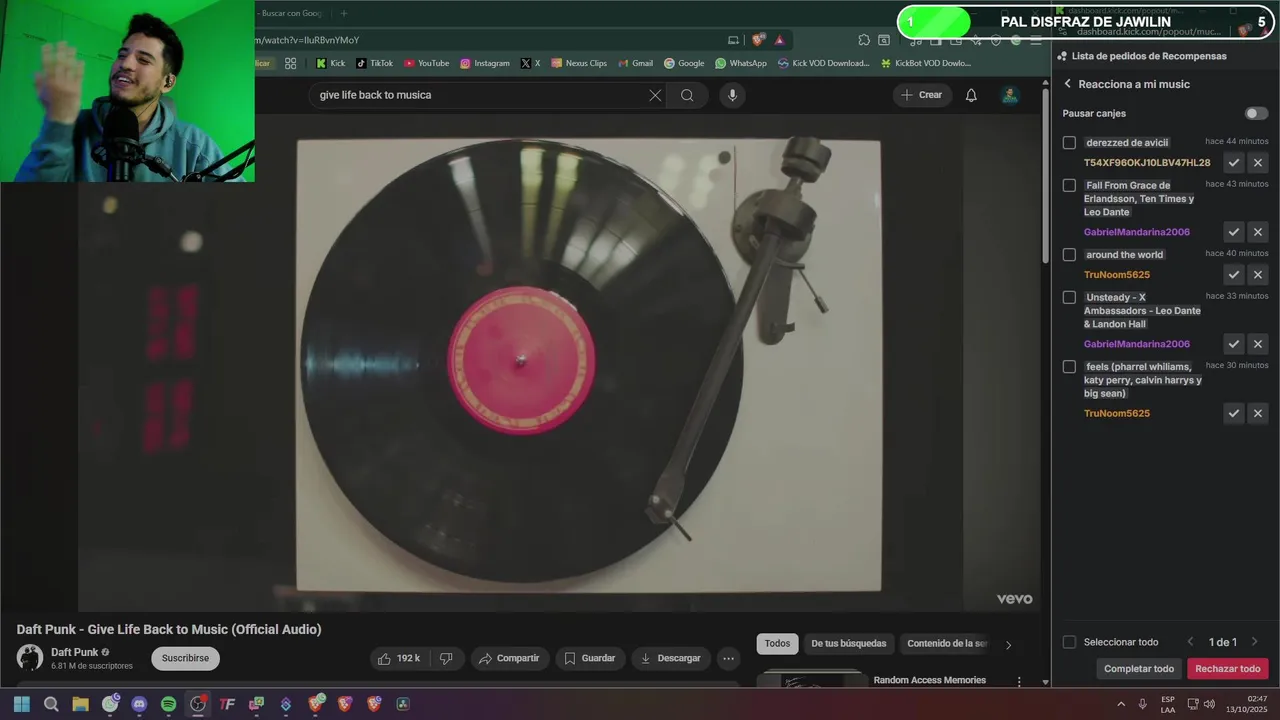1280x720 pixels.
Task: Go to previous page of requests
Action: point(1190,642)
